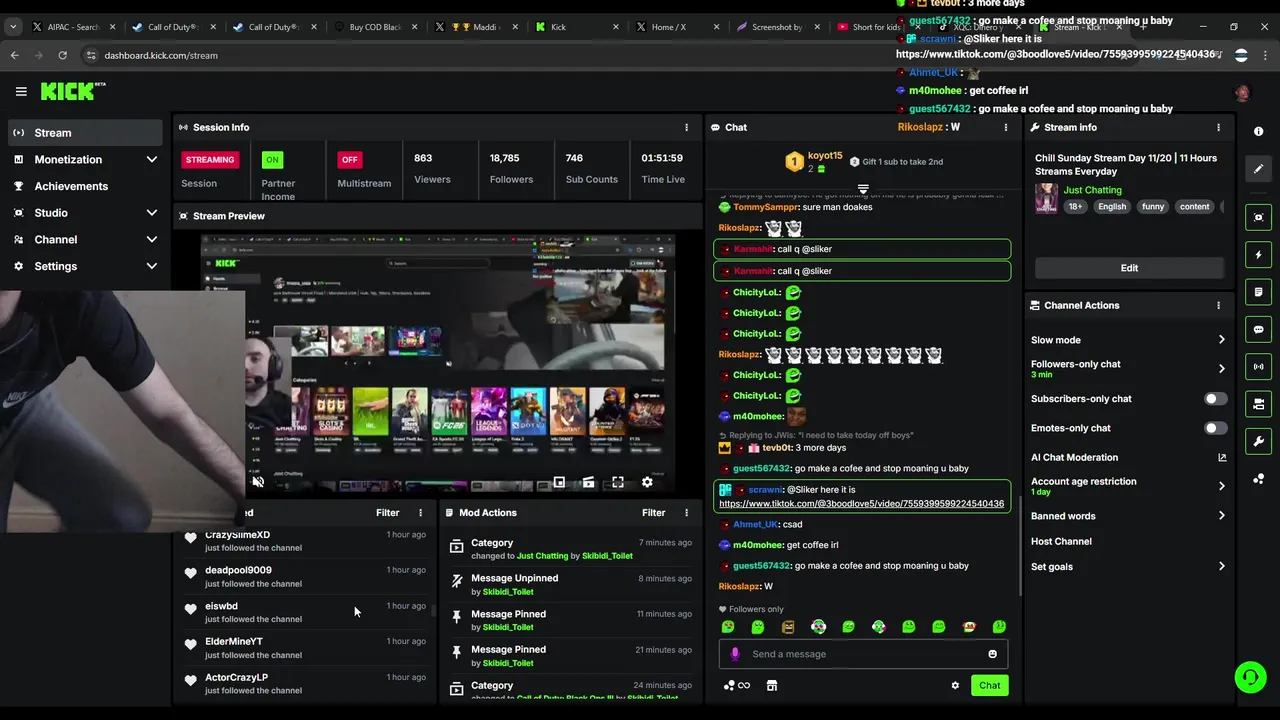This screenshot has height=720, width=1280.
Task: Open the gift shop icon below chat
Action: [x=772, y=685]
